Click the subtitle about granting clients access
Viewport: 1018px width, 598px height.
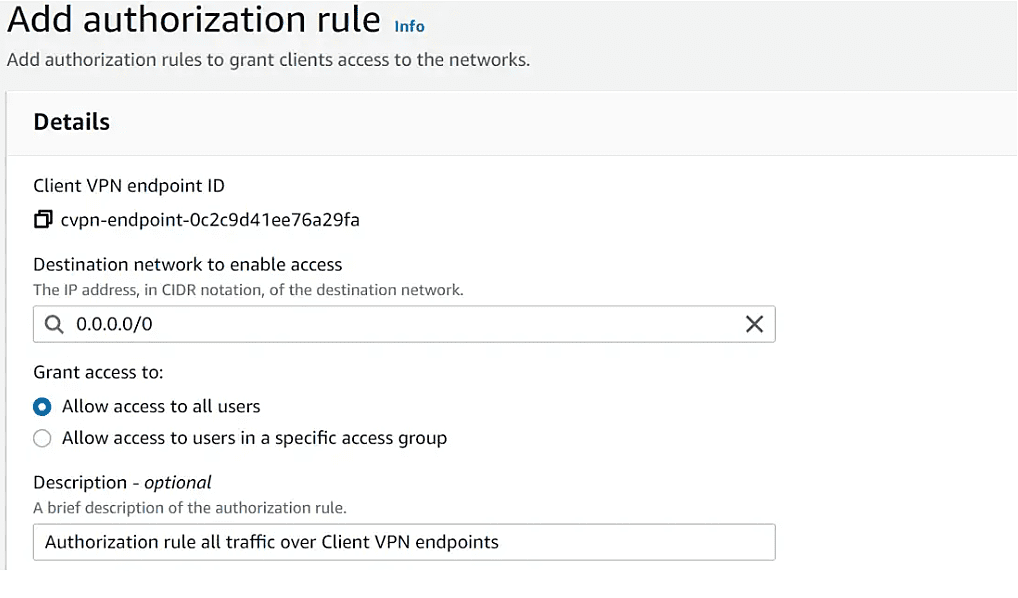coord(268,60)
